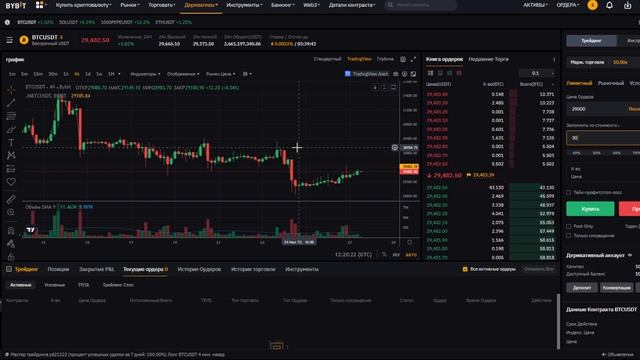Click the Deposit button

click(582, 288)
